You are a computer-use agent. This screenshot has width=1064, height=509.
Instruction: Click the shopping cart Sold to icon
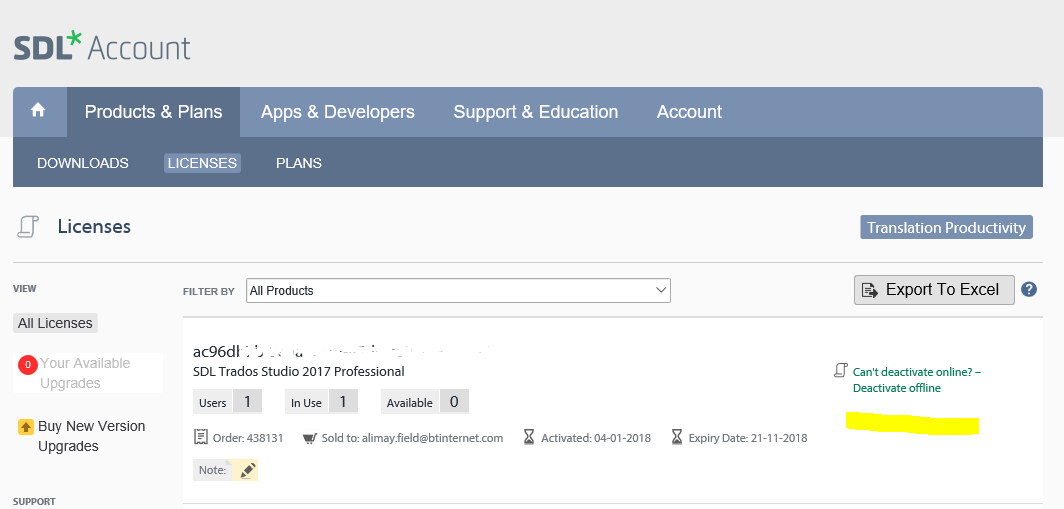(x=310, y=438)
